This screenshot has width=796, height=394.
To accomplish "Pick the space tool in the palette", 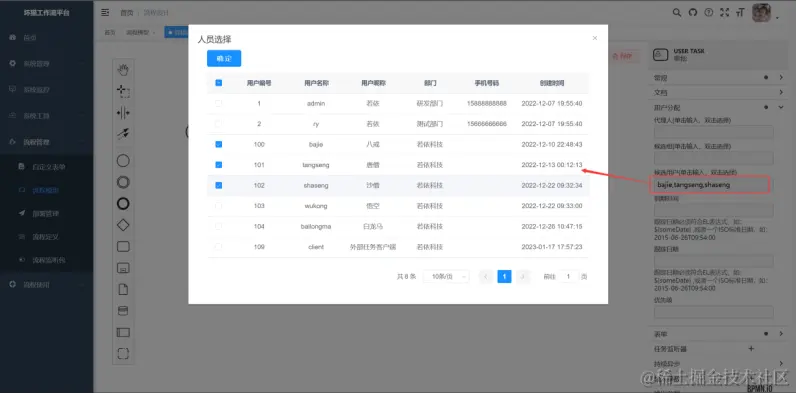I will (123, 113).
